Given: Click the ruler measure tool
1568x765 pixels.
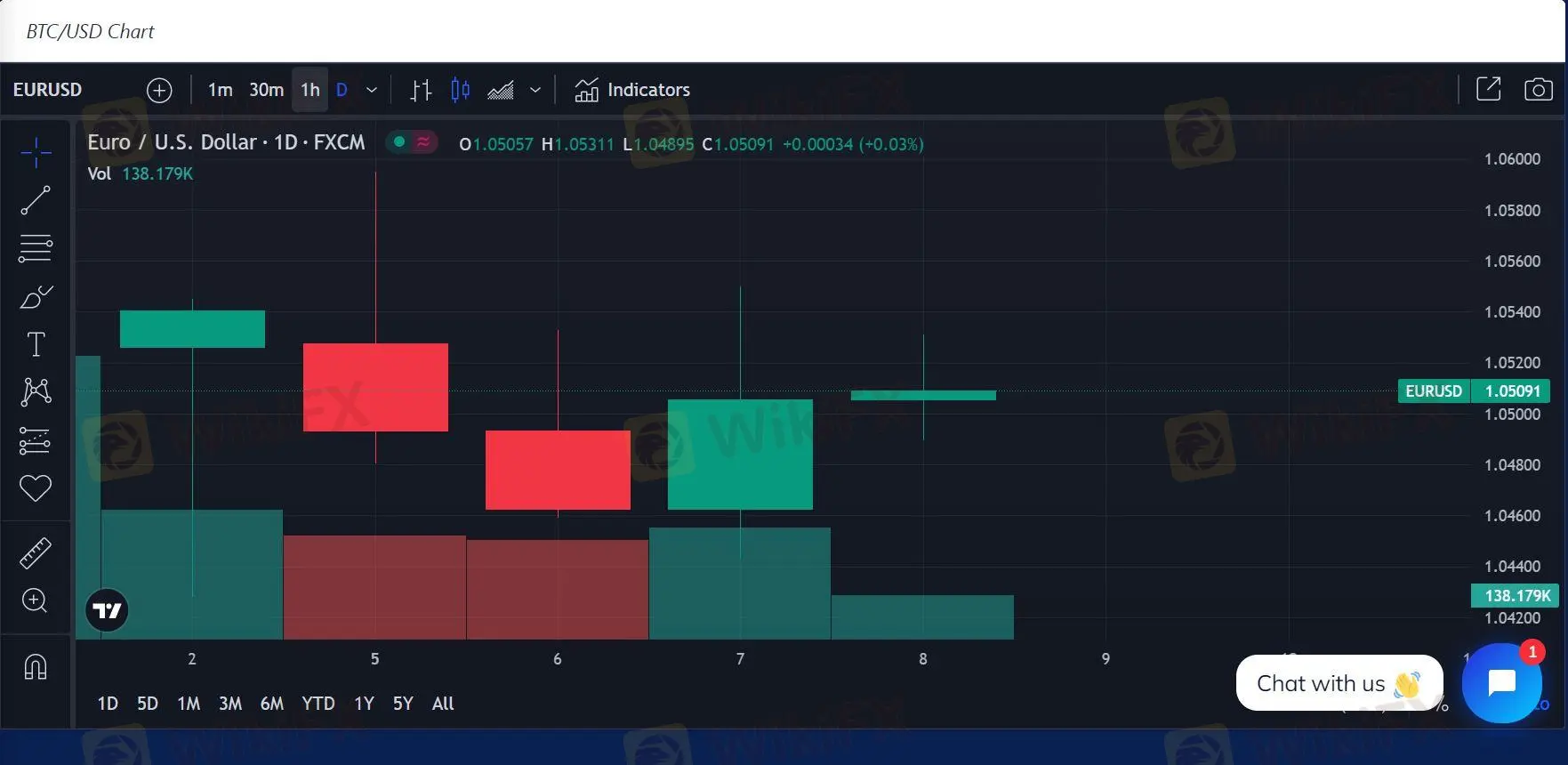Looking at the screenshot, I should click(36, 553).
